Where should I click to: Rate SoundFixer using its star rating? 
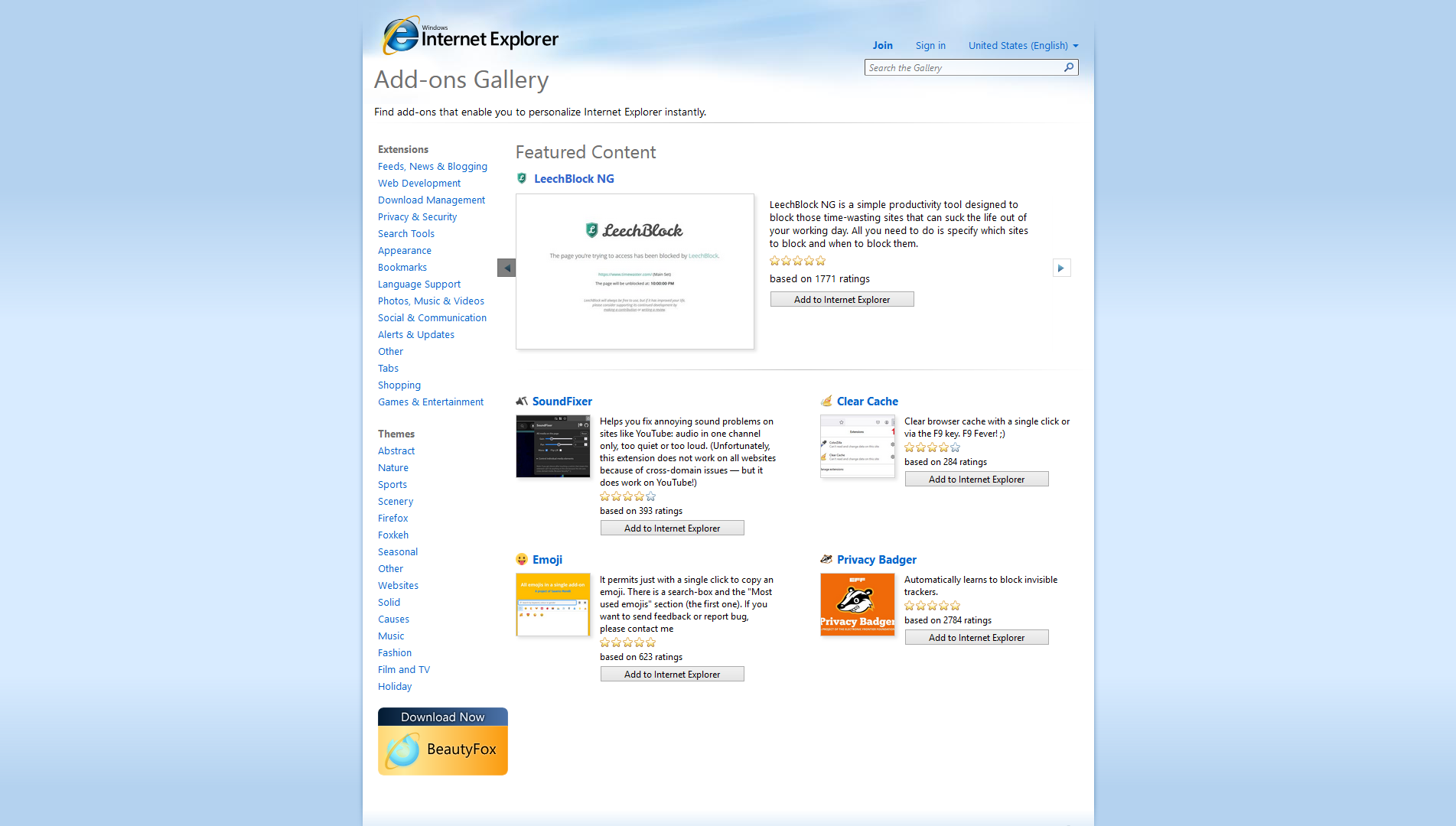tap(627, 496)
